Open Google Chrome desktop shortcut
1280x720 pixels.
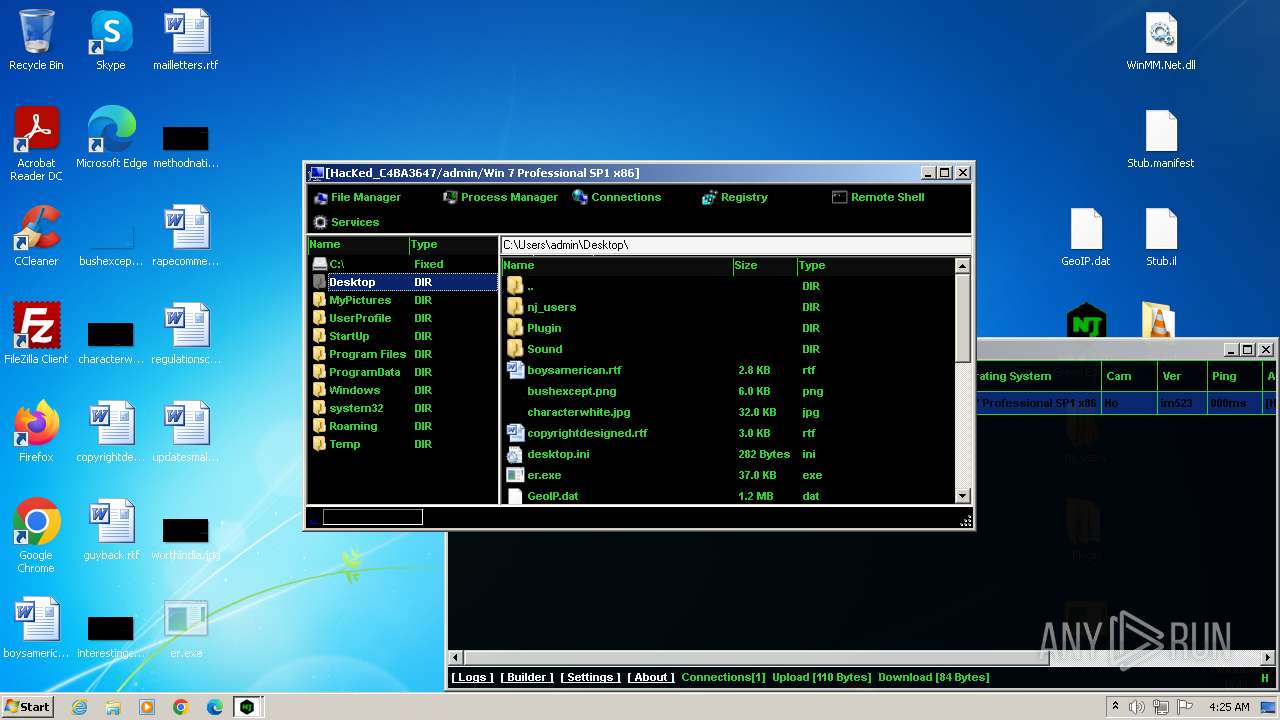pyautogui.click(x=36, y=536)
